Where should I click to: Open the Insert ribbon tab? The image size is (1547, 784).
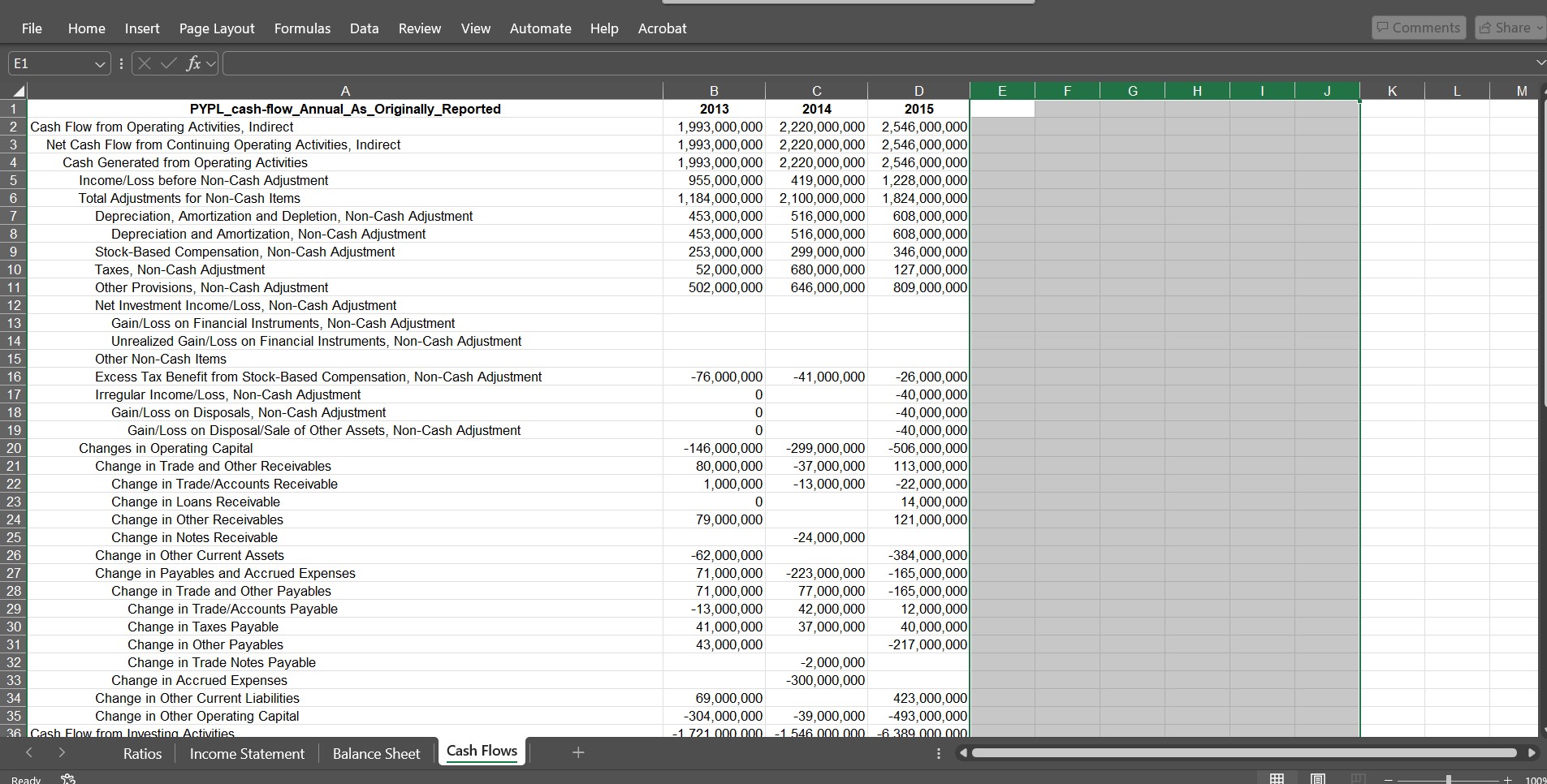click(142, 28)
